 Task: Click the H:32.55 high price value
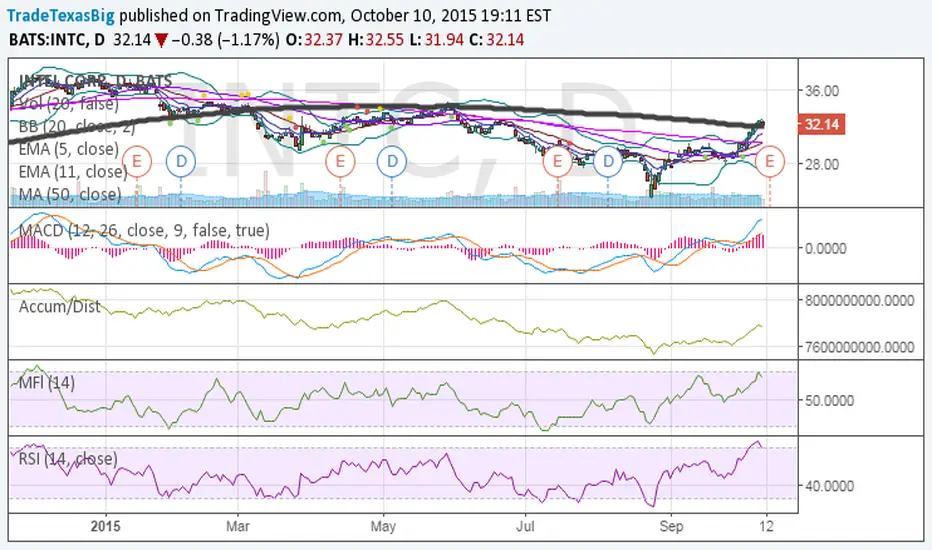point(376,40)
